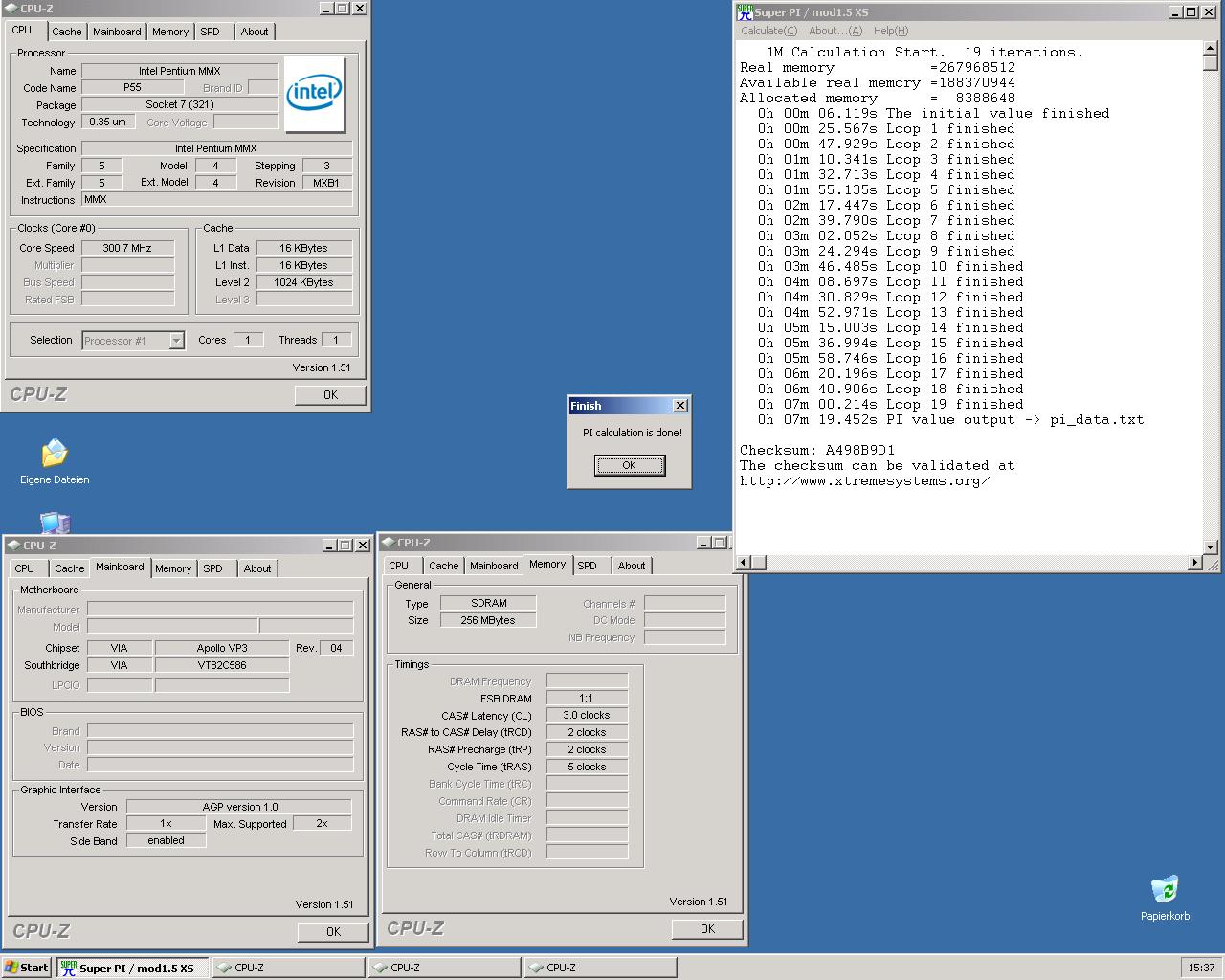Viewport: 1225px width, 980px height.
Task: Confirm PI calculation done dialog with OK
Action: pos(629,465)
